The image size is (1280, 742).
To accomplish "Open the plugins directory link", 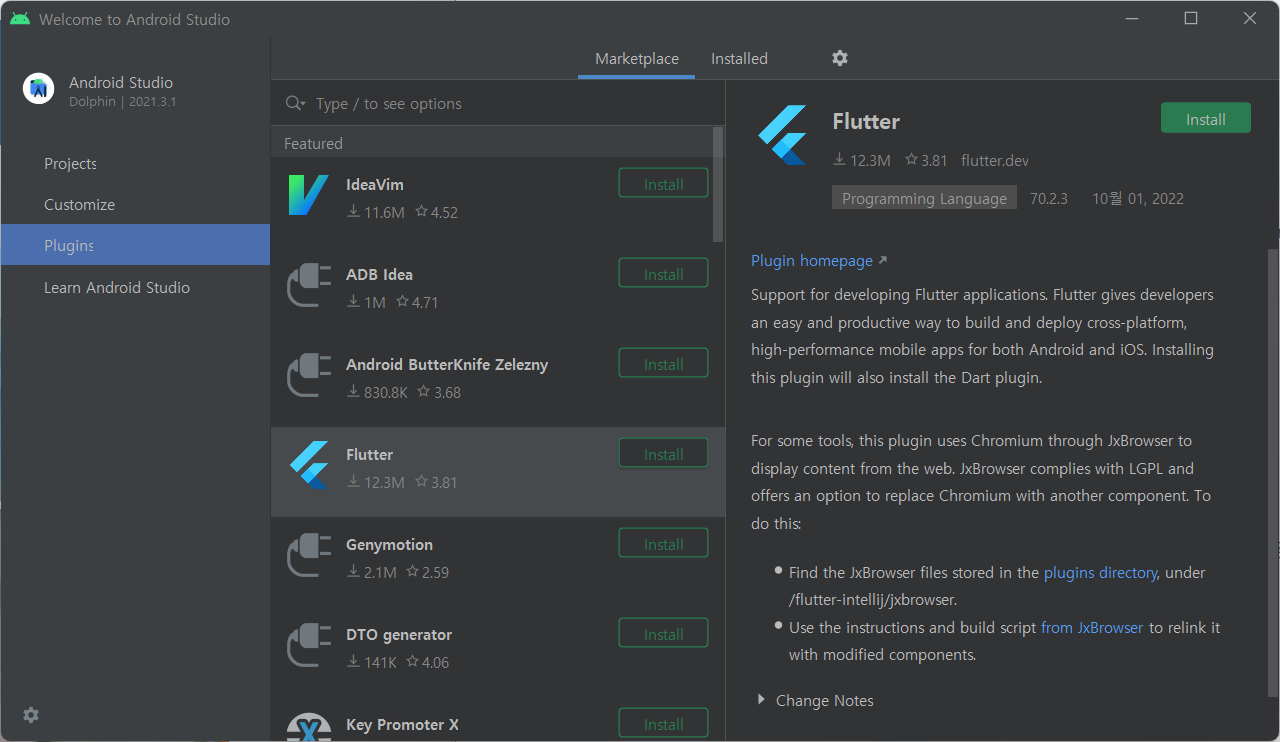I will (1100, 572).
